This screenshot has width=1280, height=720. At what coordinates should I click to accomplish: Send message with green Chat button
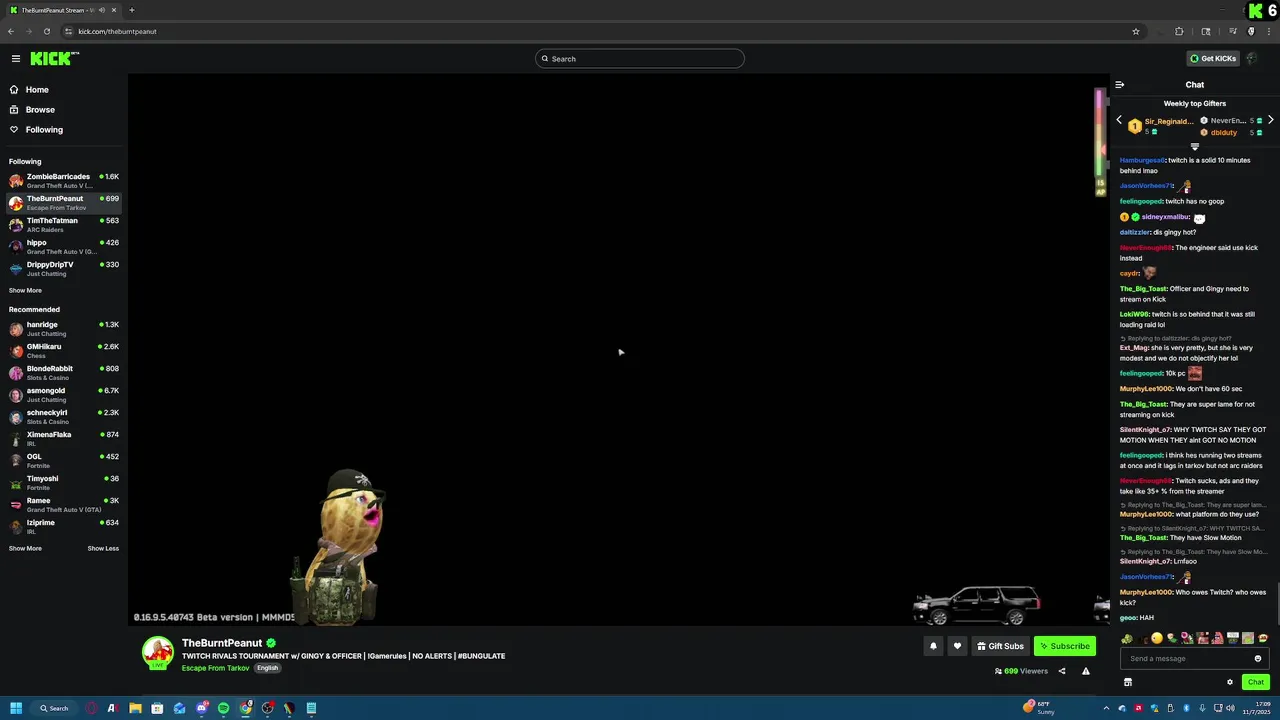(1256, 682)
